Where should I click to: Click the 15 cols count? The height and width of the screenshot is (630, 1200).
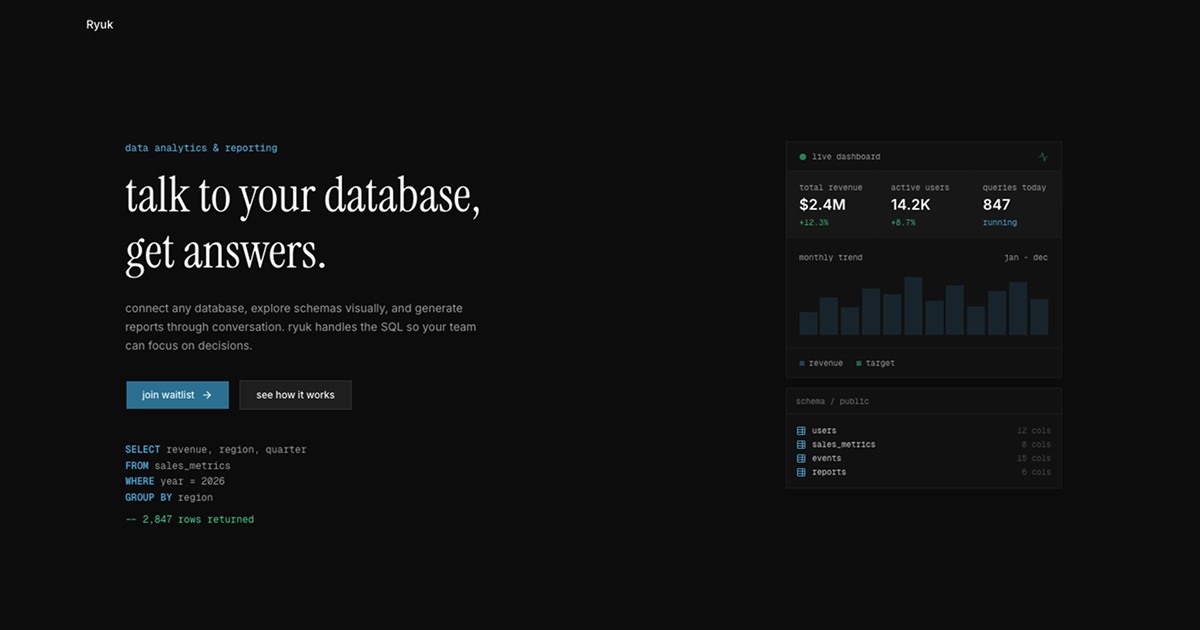tap(1034, 459)
